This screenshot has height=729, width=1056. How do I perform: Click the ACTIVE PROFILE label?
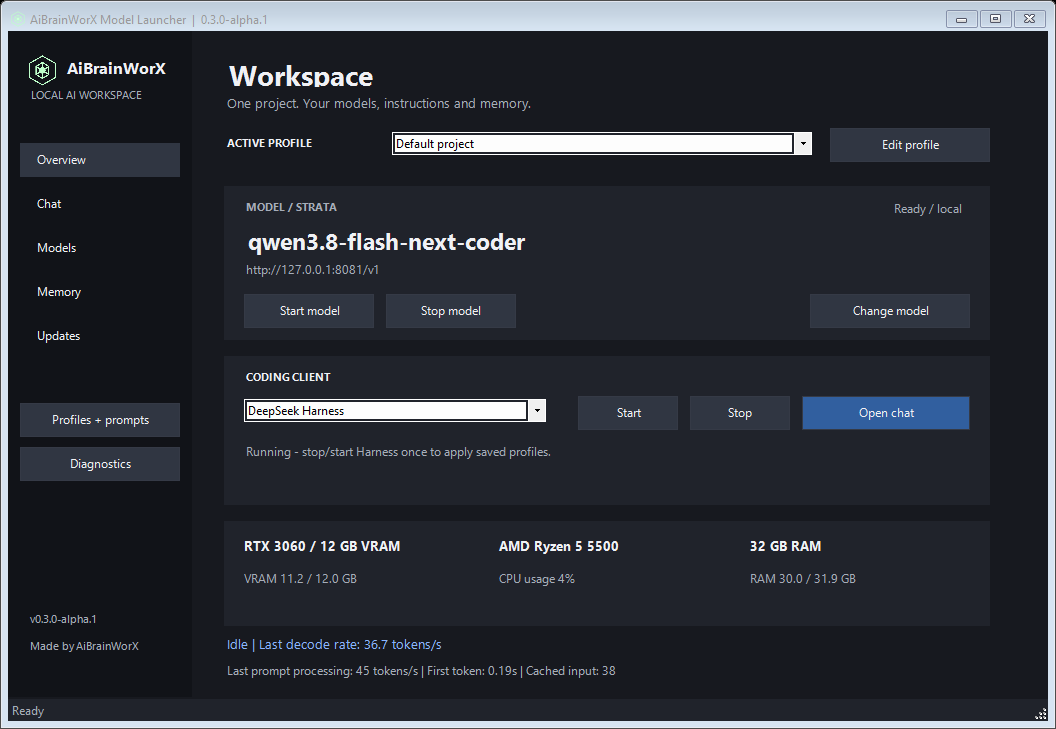[269, 143]
